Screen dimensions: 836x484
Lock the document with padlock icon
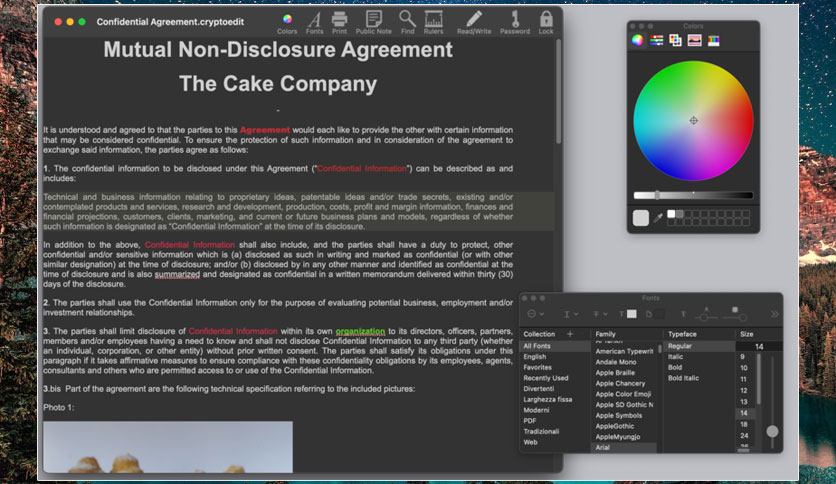tap(546, 23)
